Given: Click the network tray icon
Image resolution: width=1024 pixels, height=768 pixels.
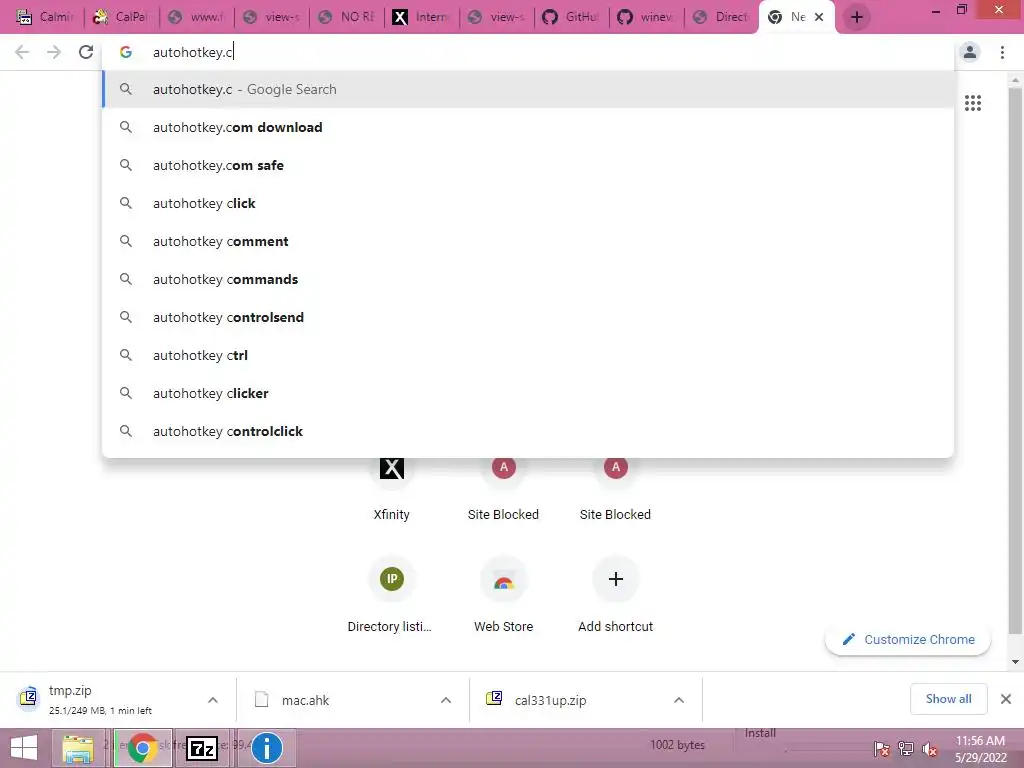Looking at the screenshot, I should [906, 749].
